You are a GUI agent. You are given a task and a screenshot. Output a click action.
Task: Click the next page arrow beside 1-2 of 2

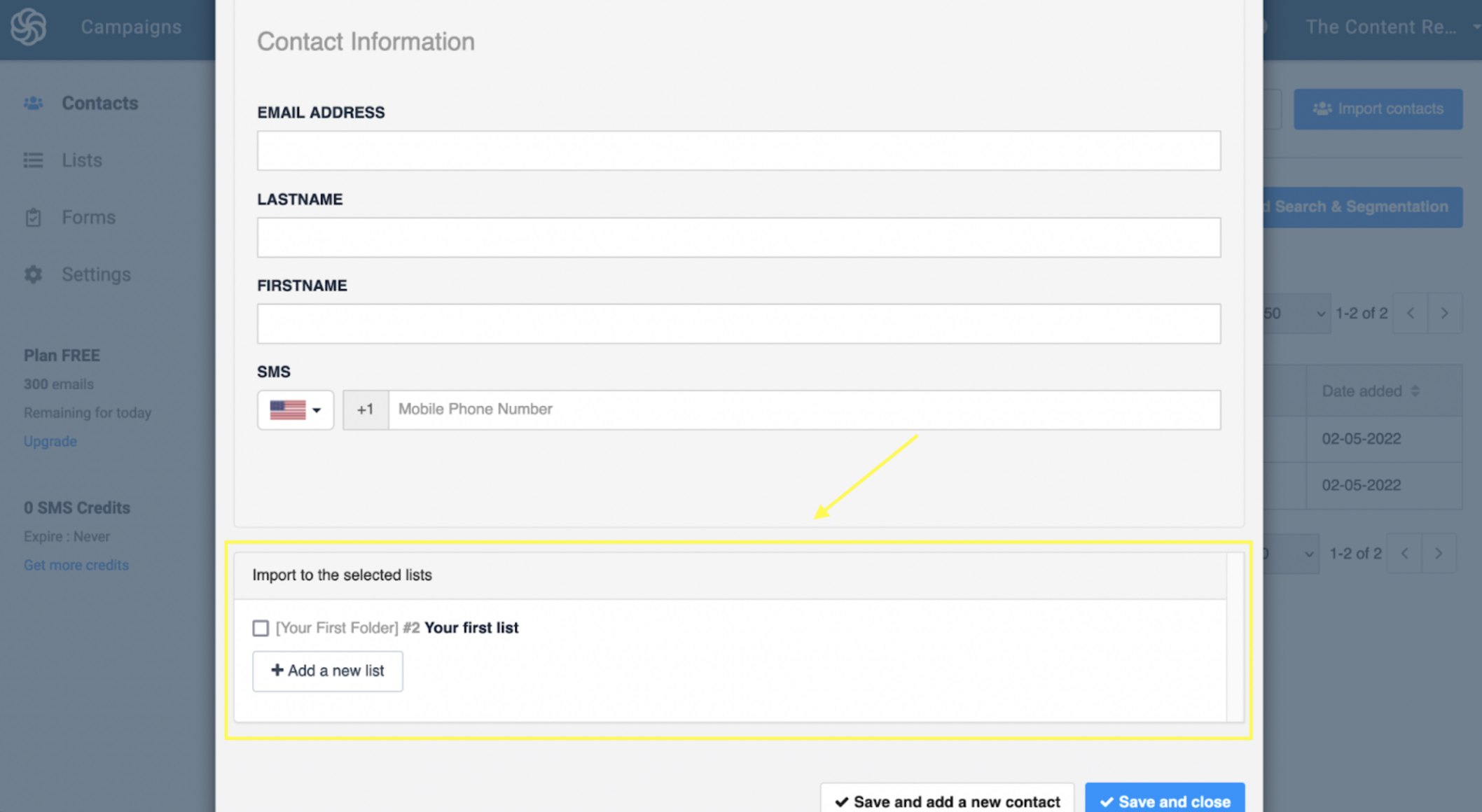[x=1444, y=313]
